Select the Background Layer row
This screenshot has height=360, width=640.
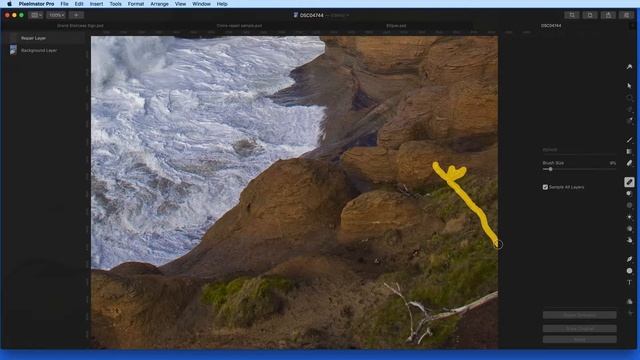point(44,50)
